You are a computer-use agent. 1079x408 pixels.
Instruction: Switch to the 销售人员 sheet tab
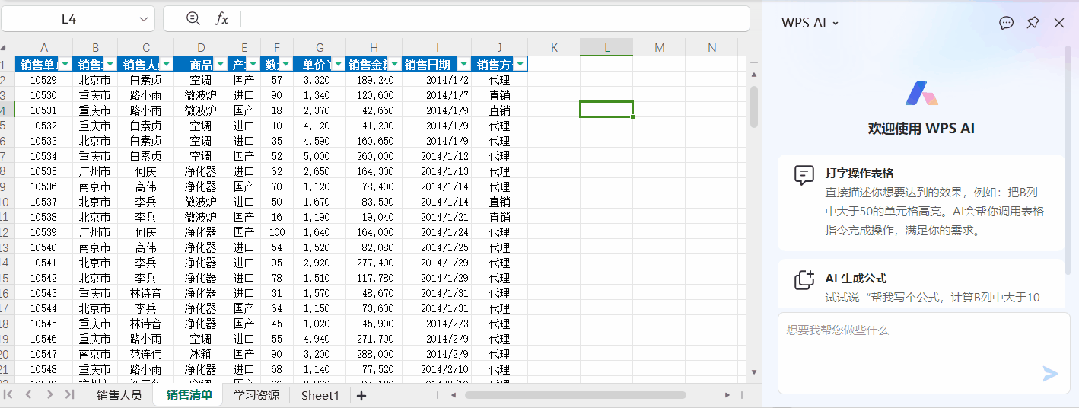point(119,396)
